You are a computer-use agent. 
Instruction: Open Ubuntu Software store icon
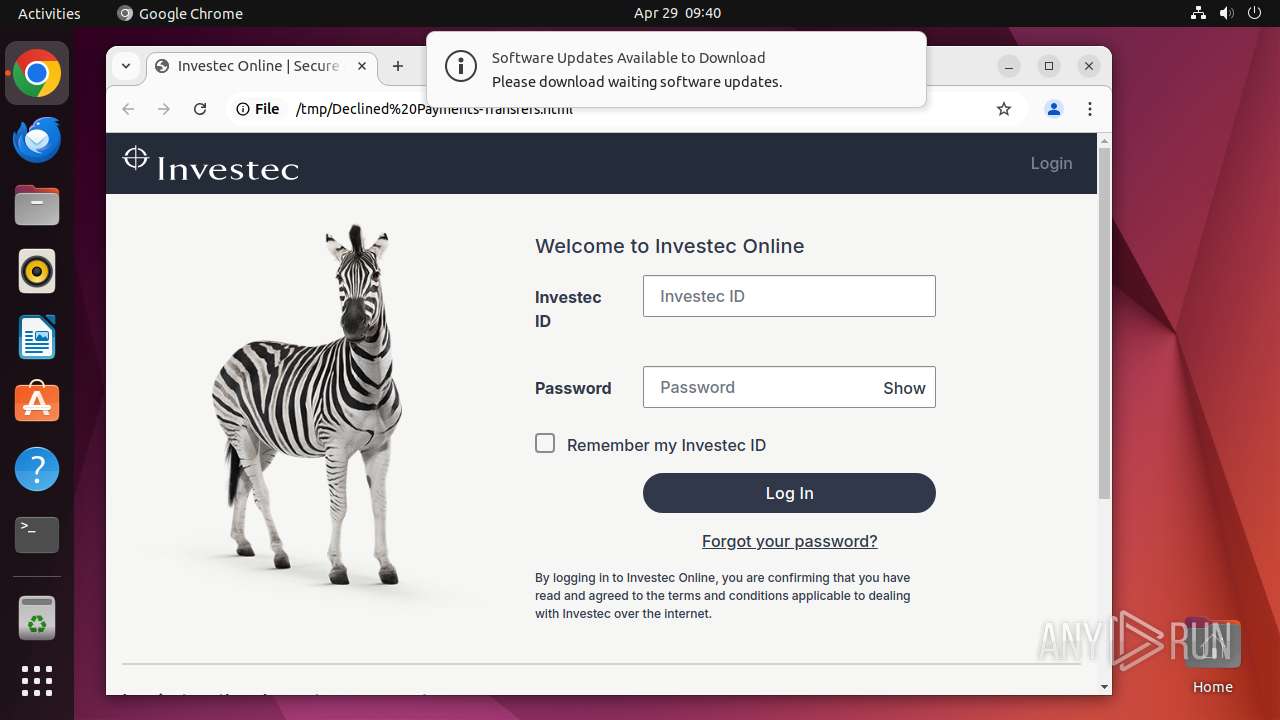(x=37, y=402)
